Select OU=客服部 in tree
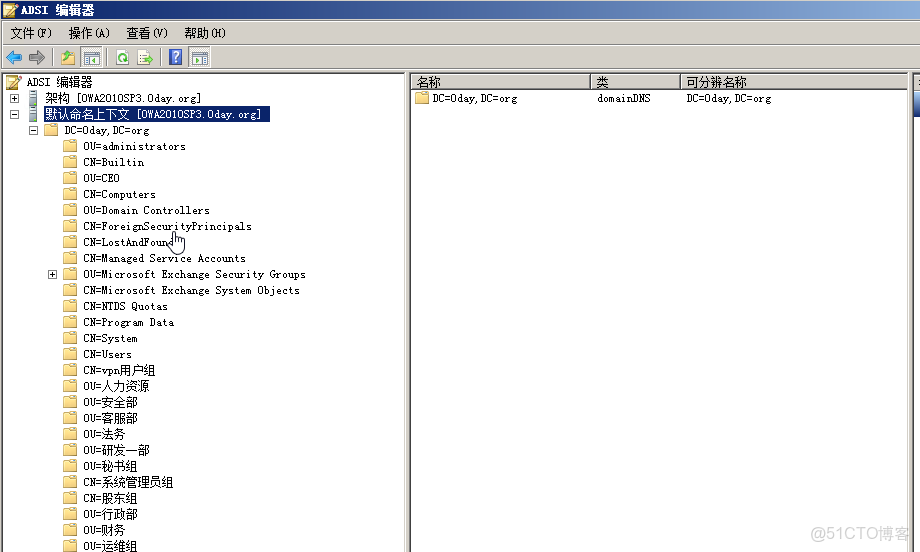920x552 pixels. pyautogui.click(x=110, y=418)
